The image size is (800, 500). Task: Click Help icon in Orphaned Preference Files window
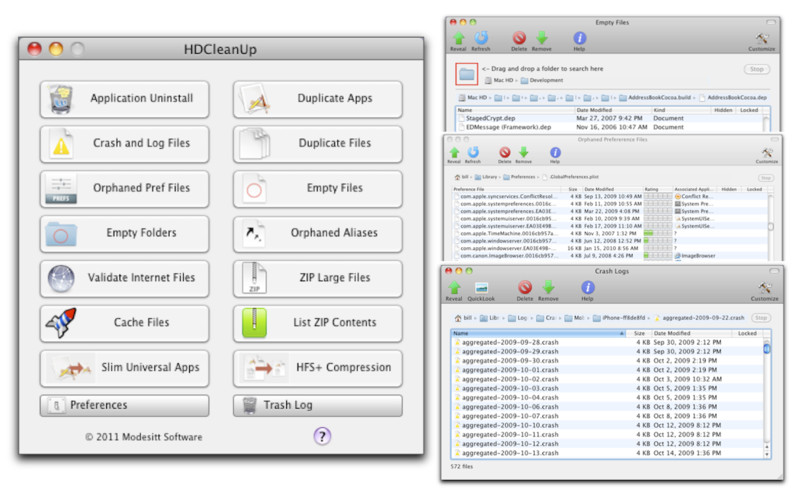click(x=555, y=155)
